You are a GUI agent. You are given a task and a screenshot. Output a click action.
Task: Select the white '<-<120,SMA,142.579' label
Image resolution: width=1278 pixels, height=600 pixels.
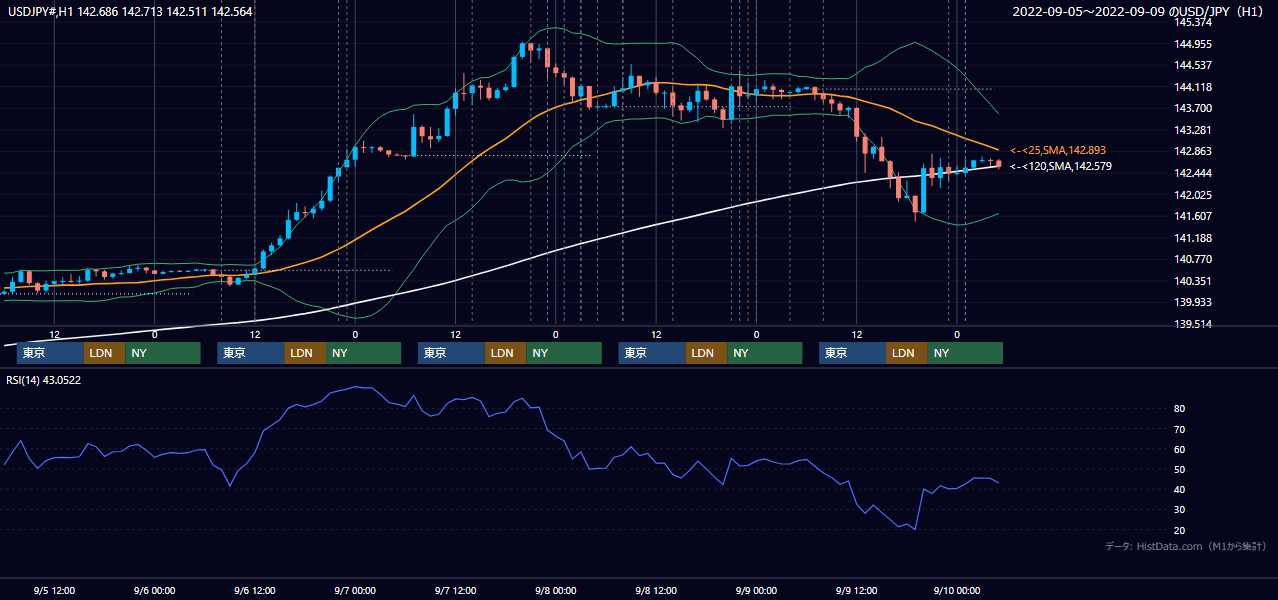coord(1060,166)
